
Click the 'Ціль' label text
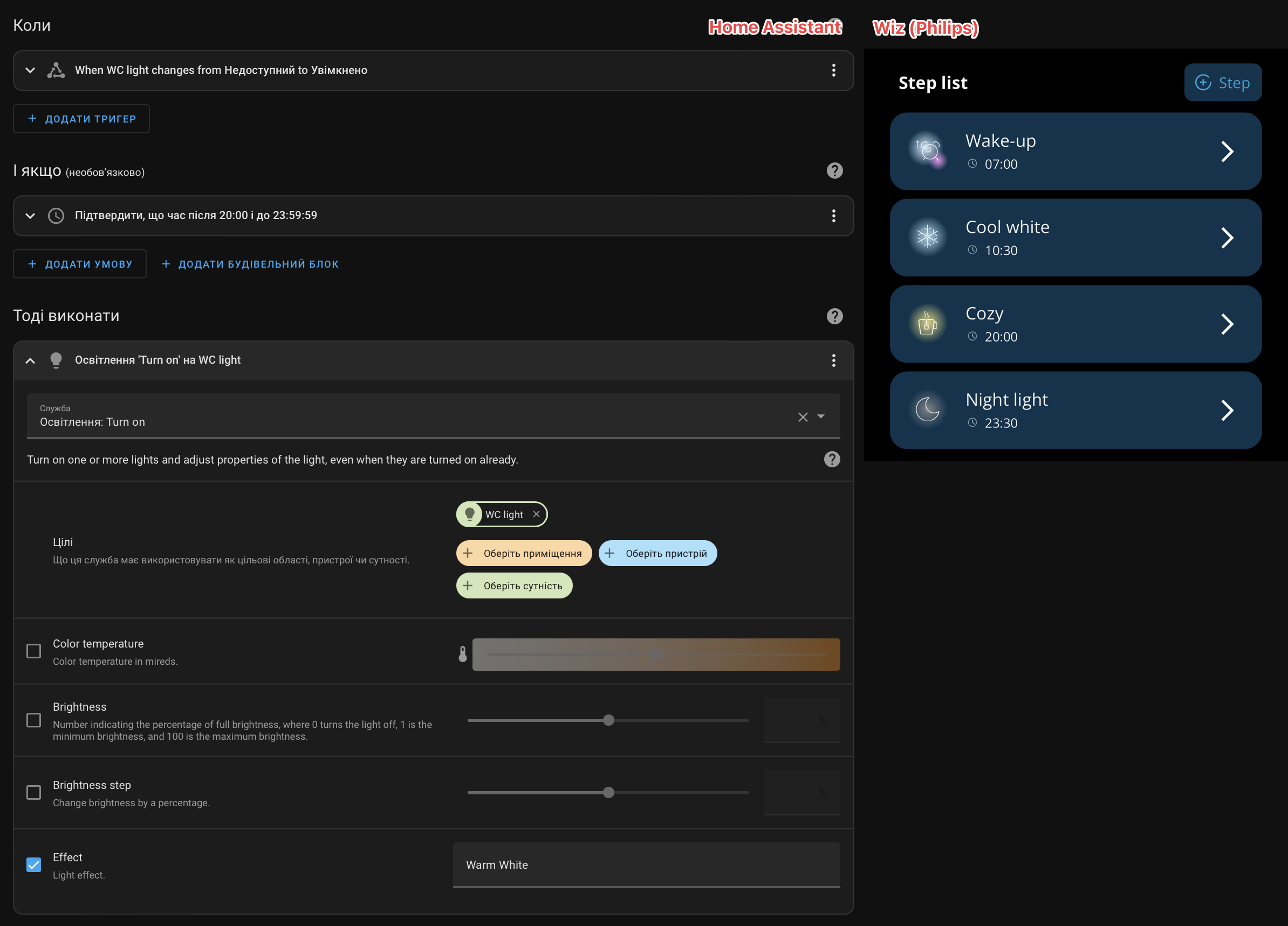63,542
